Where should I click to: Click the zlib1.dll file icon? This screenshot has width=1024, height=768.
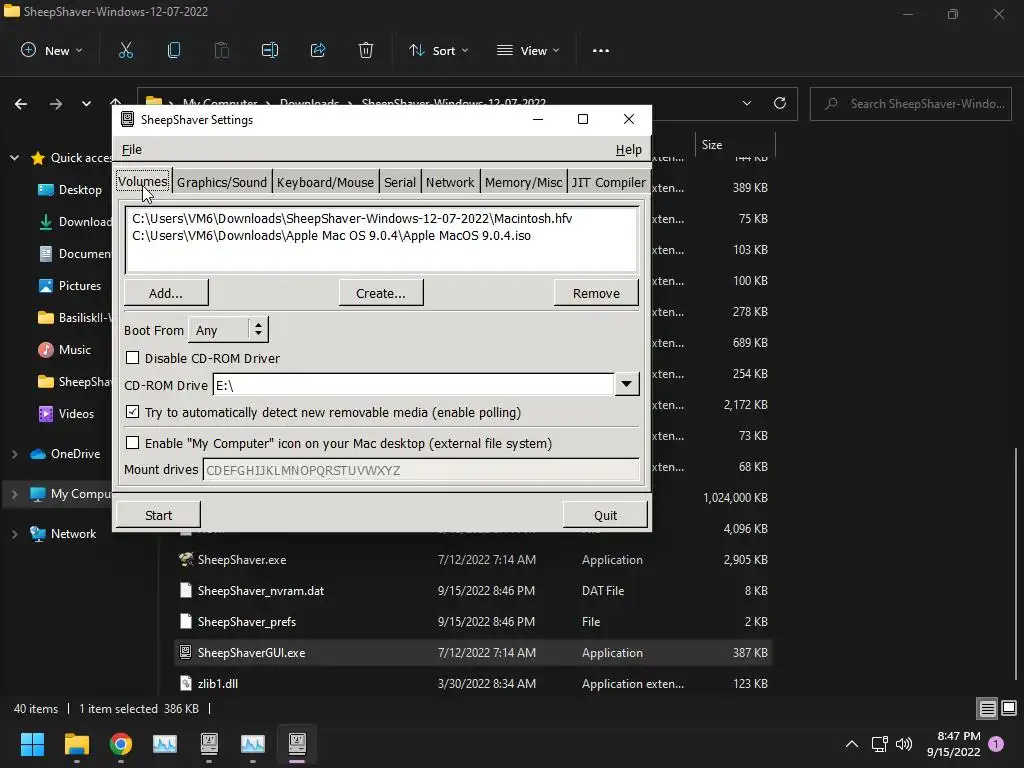click(x=186, y=684)
